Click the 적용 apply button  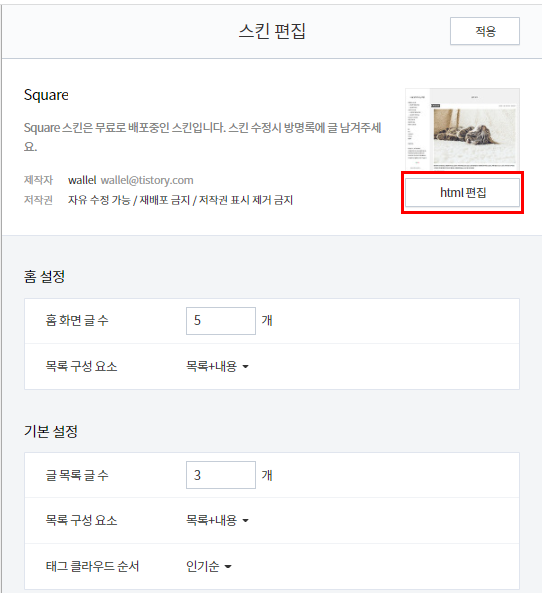[485, 31]
